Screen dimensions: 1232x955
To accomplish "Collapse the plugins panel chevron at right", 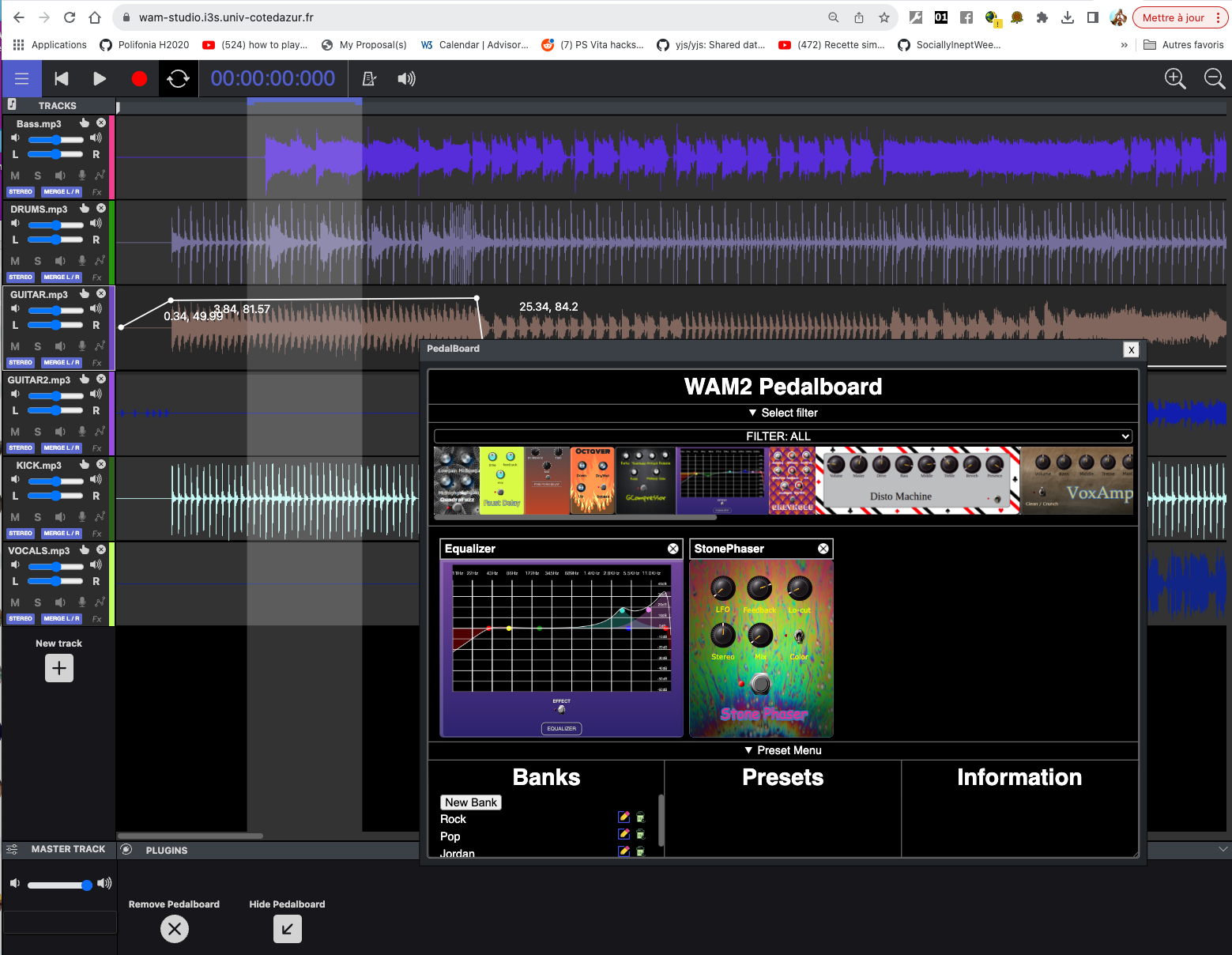I will (1223, 849).
